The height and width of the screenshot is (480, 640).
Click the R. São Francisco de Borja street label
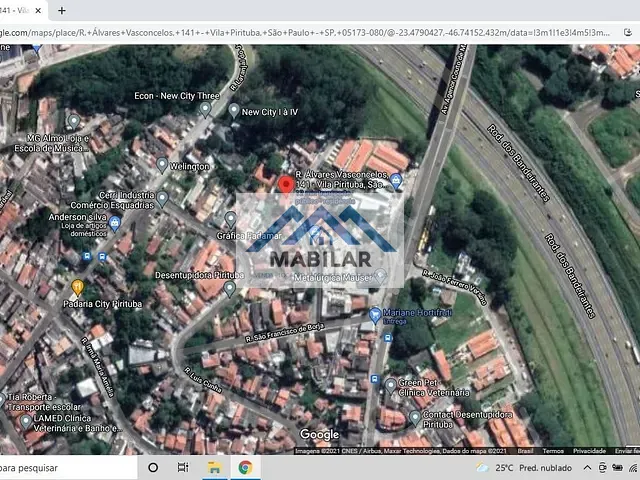(284, 333)
